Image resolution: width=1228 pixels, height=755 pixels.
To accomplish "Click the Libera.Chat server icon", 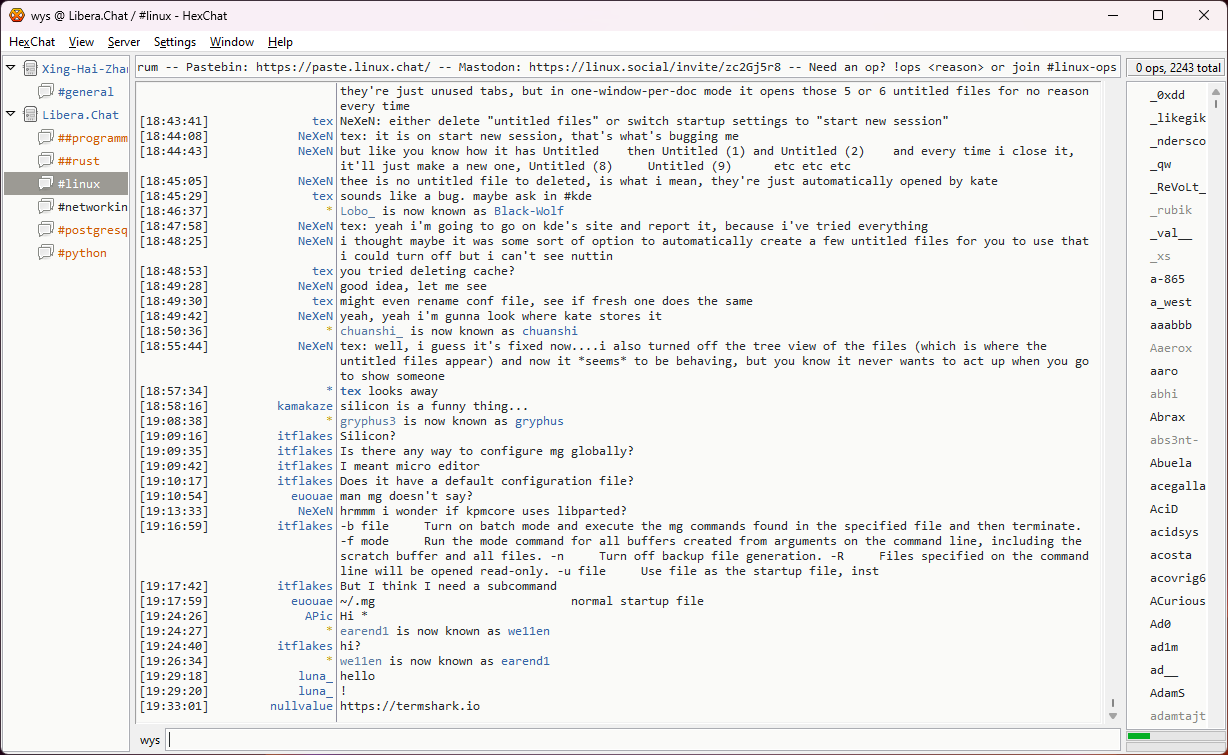I will pos(30,115).
